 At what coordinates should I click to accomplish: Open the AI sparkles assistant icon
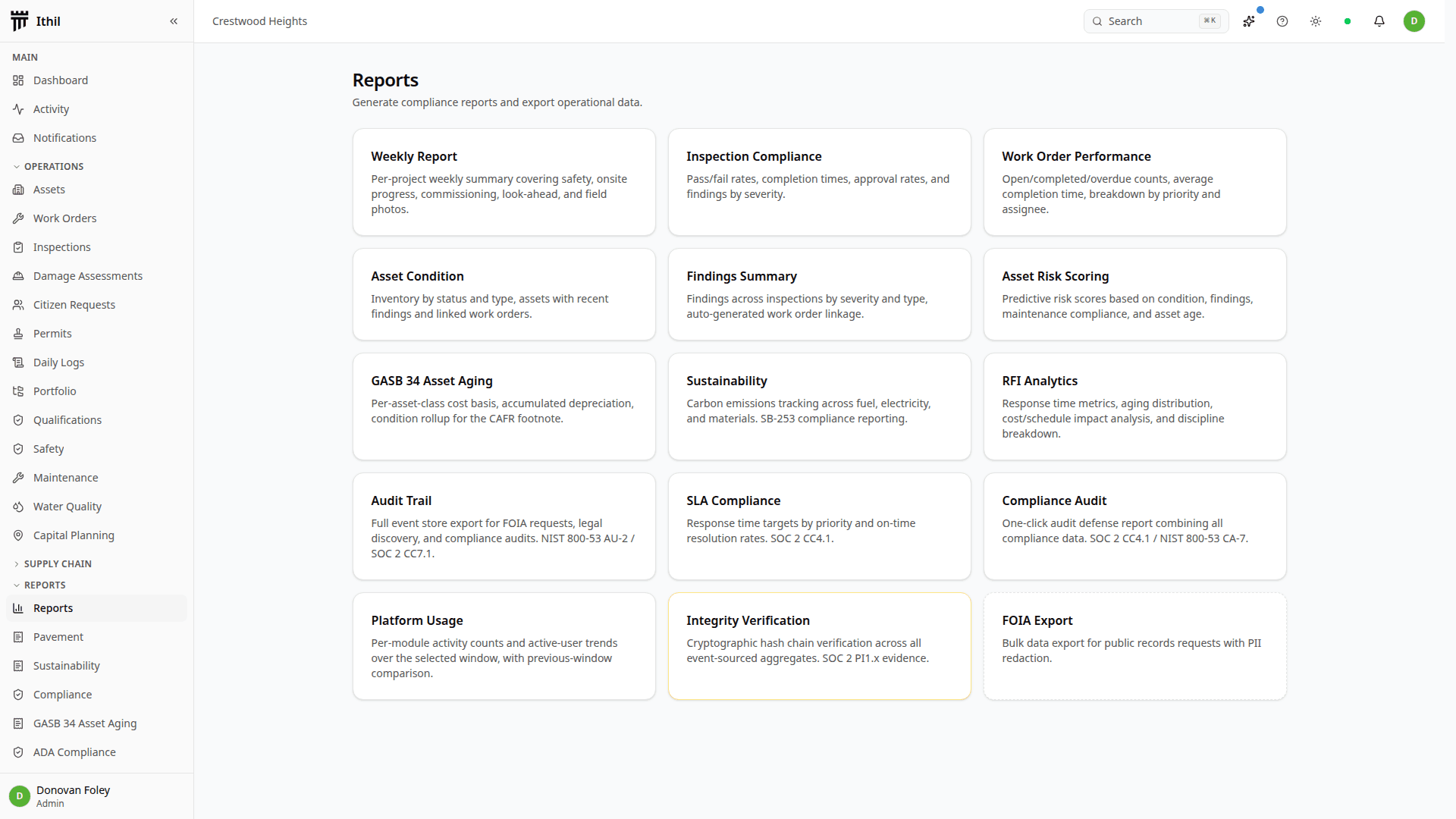point(1249,21)
